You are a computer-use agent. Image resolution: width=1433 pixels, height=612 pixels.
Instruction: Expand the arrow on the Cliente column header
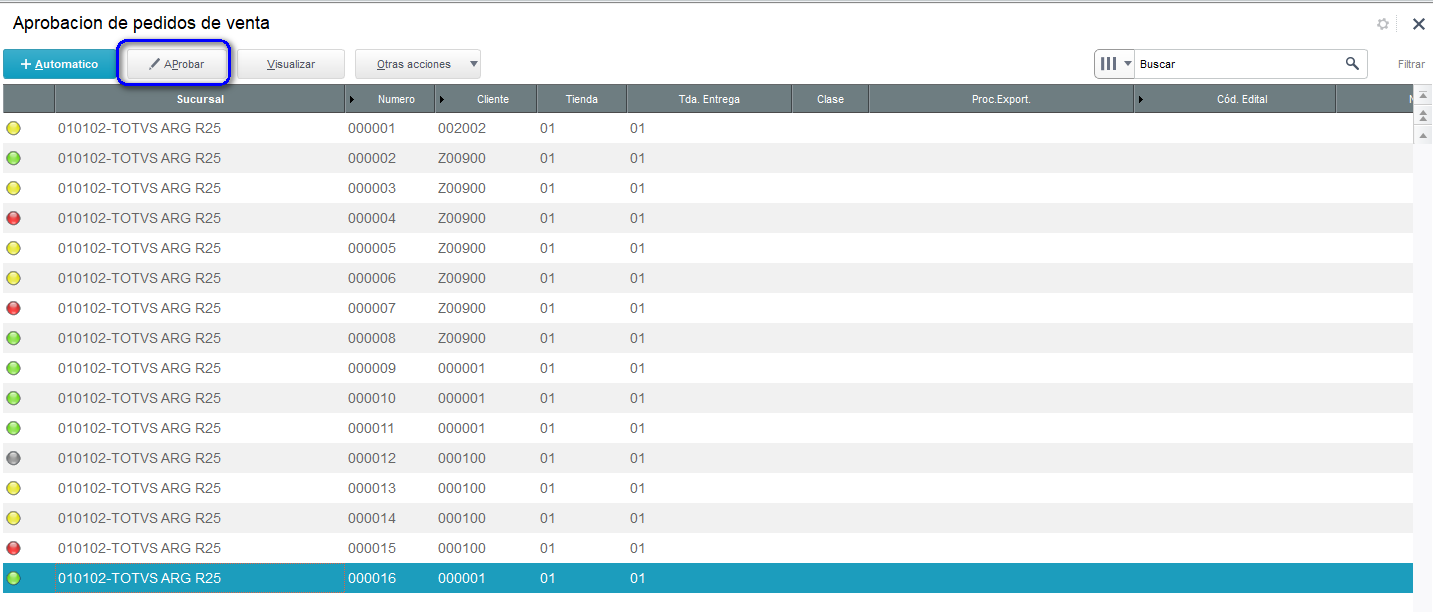click(442, 99)
